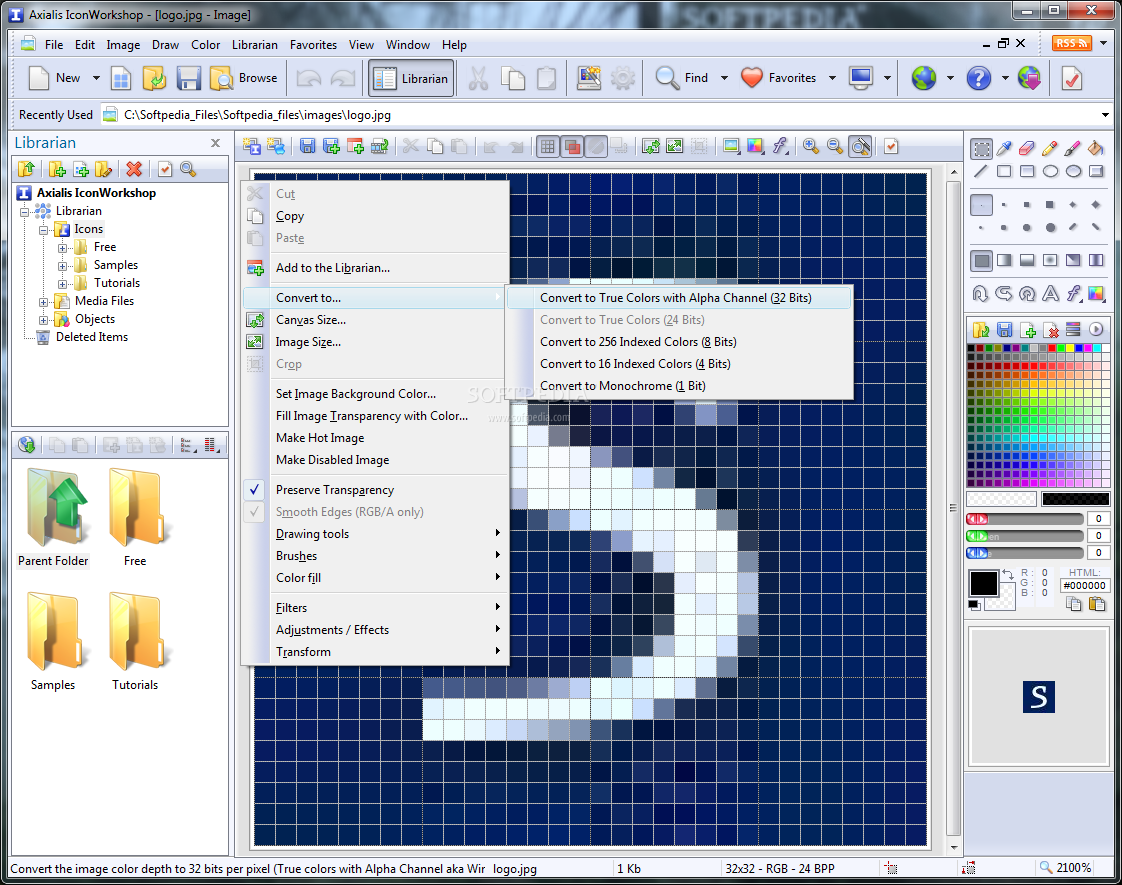Click the black foreground color swatch
This screenshot has height=885, width=1122.
(983, 583)
